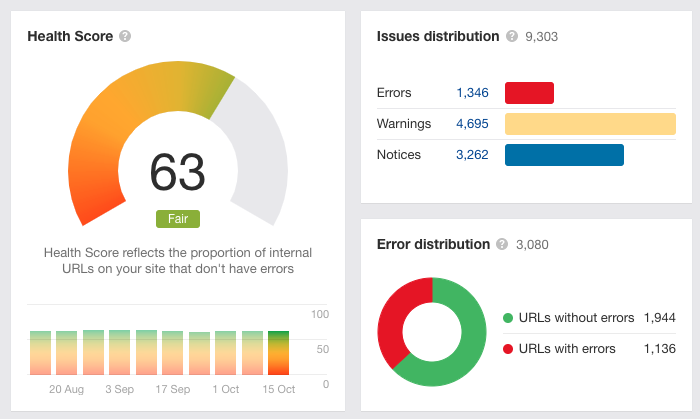Select the 20 Aug history bar
This screenshot has width=700, height=419.
click(x=67, y=353)
